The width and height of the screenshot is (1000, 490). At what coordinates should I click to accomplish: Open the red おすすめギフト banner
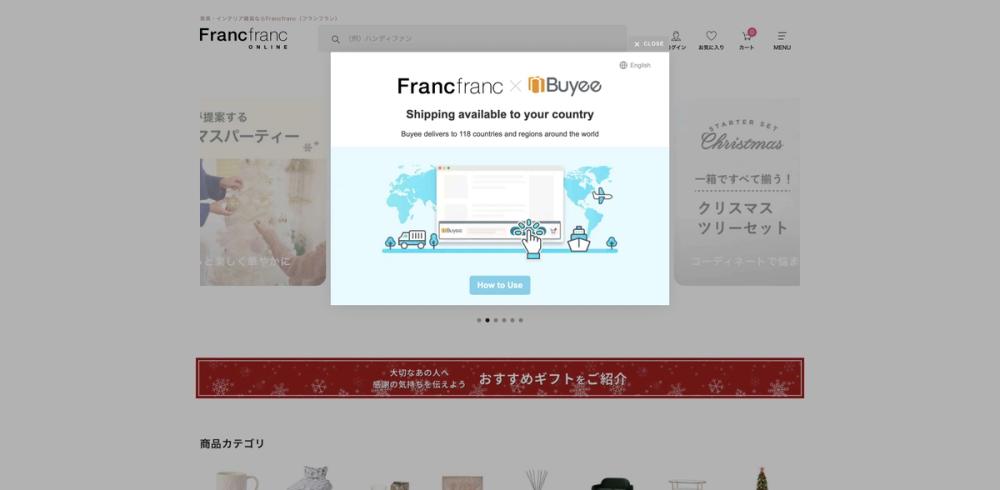(x=499, y=378)
